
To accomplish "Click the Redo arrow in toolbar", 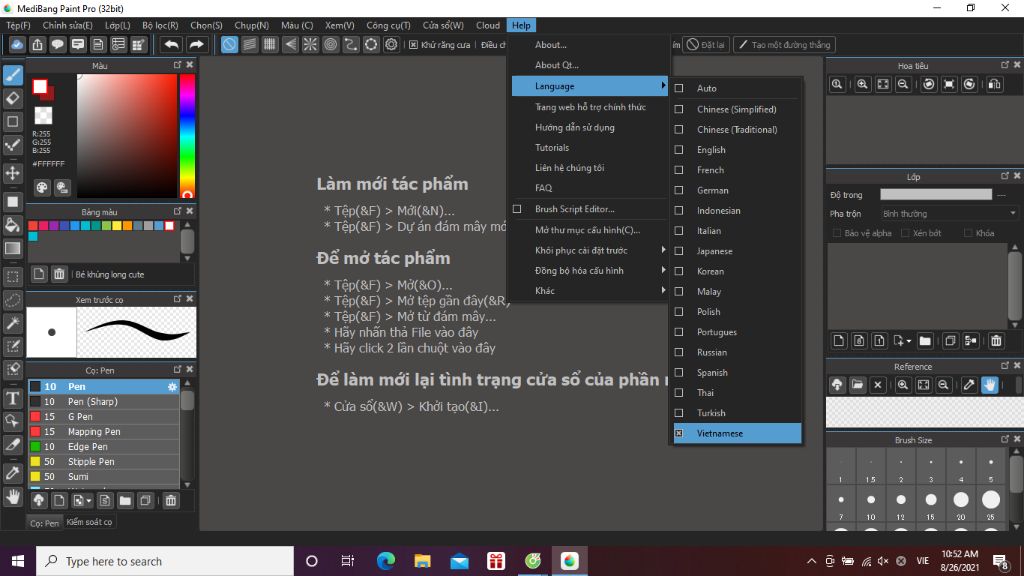I will pyautogui.click(x=196, y=44).
